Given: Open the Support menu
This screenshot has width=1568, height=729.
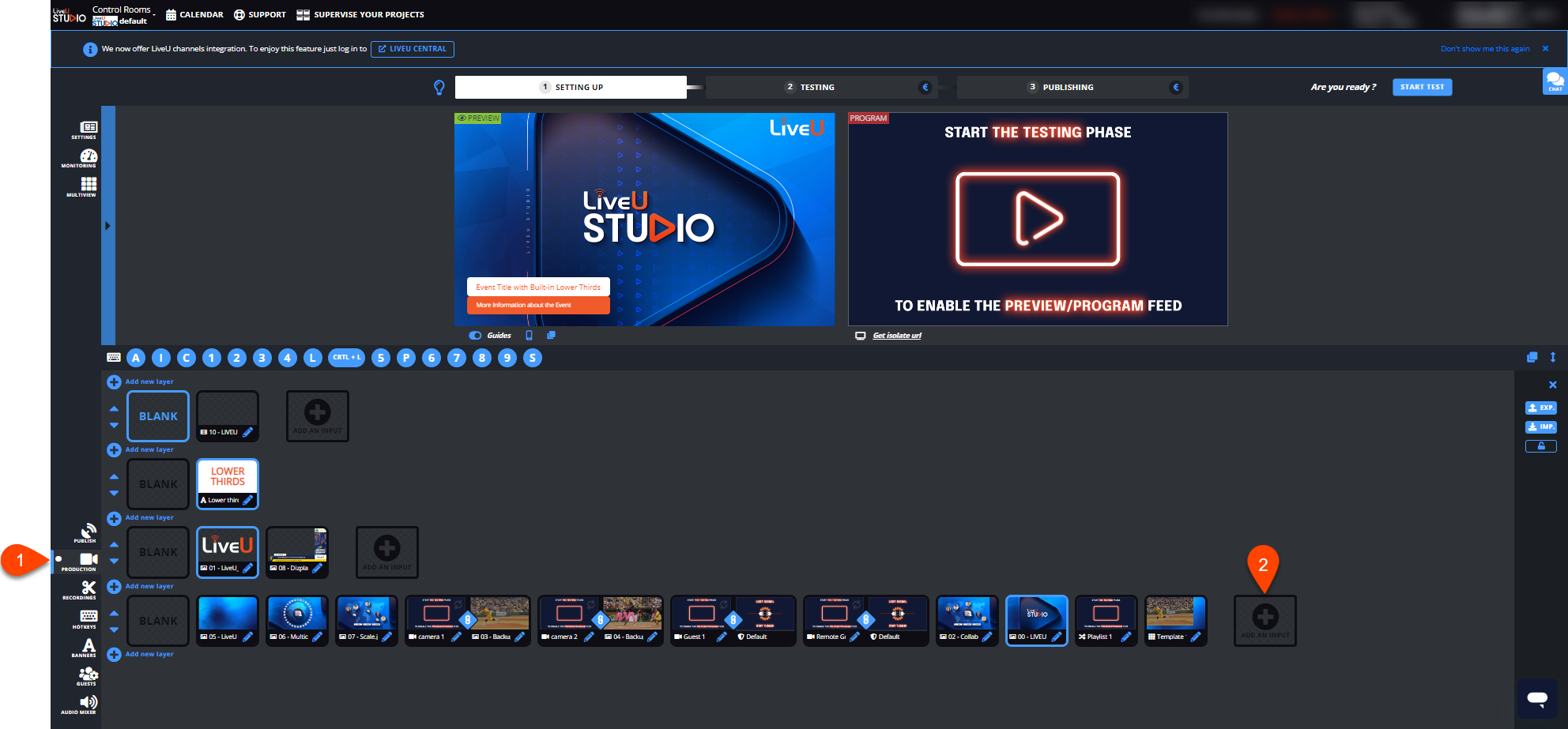Looking at the screenshot, I should [x=260, y=14].
